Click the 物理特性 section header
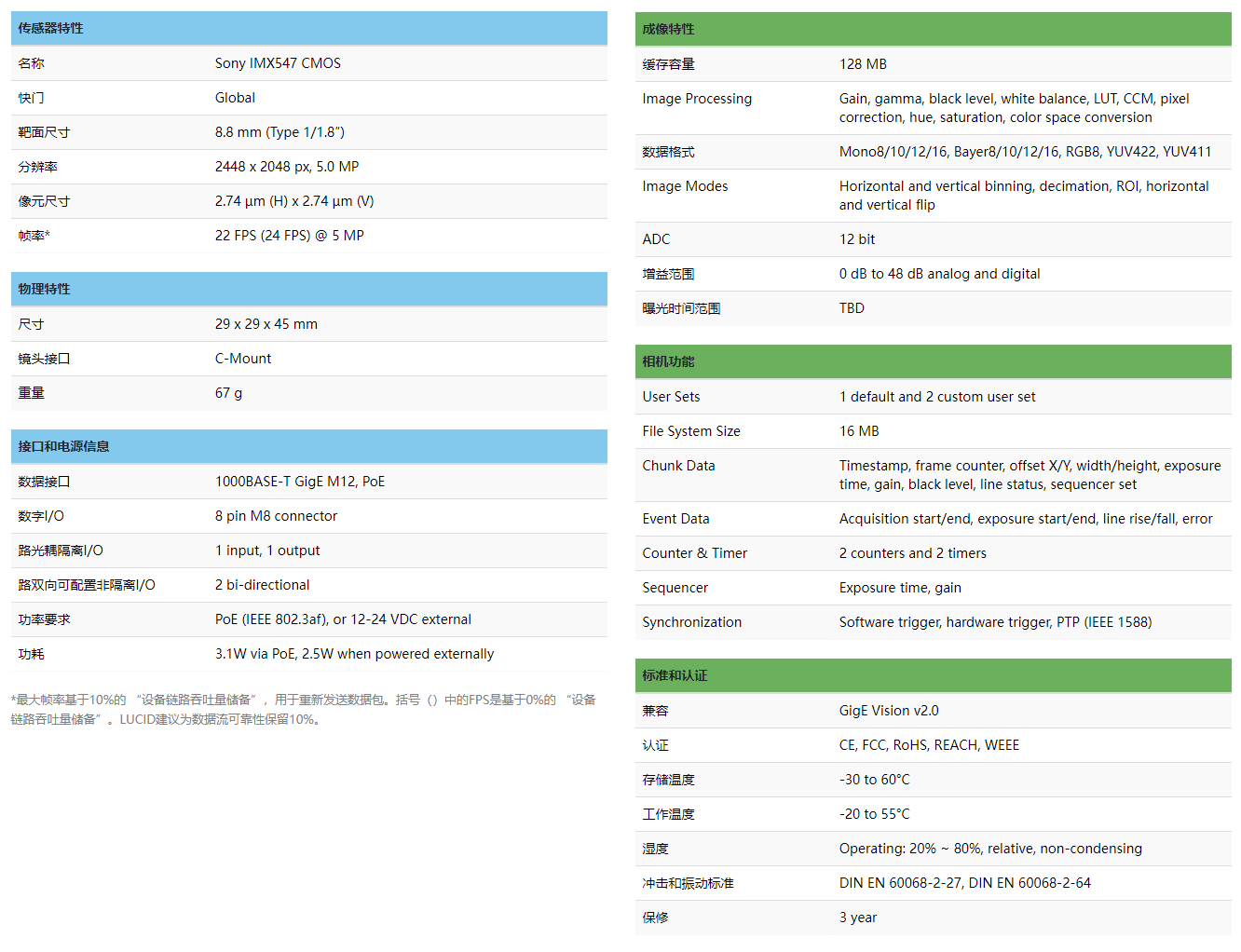Image resolution: width=1241 pixels, height=952 pixels. [44, 289]
